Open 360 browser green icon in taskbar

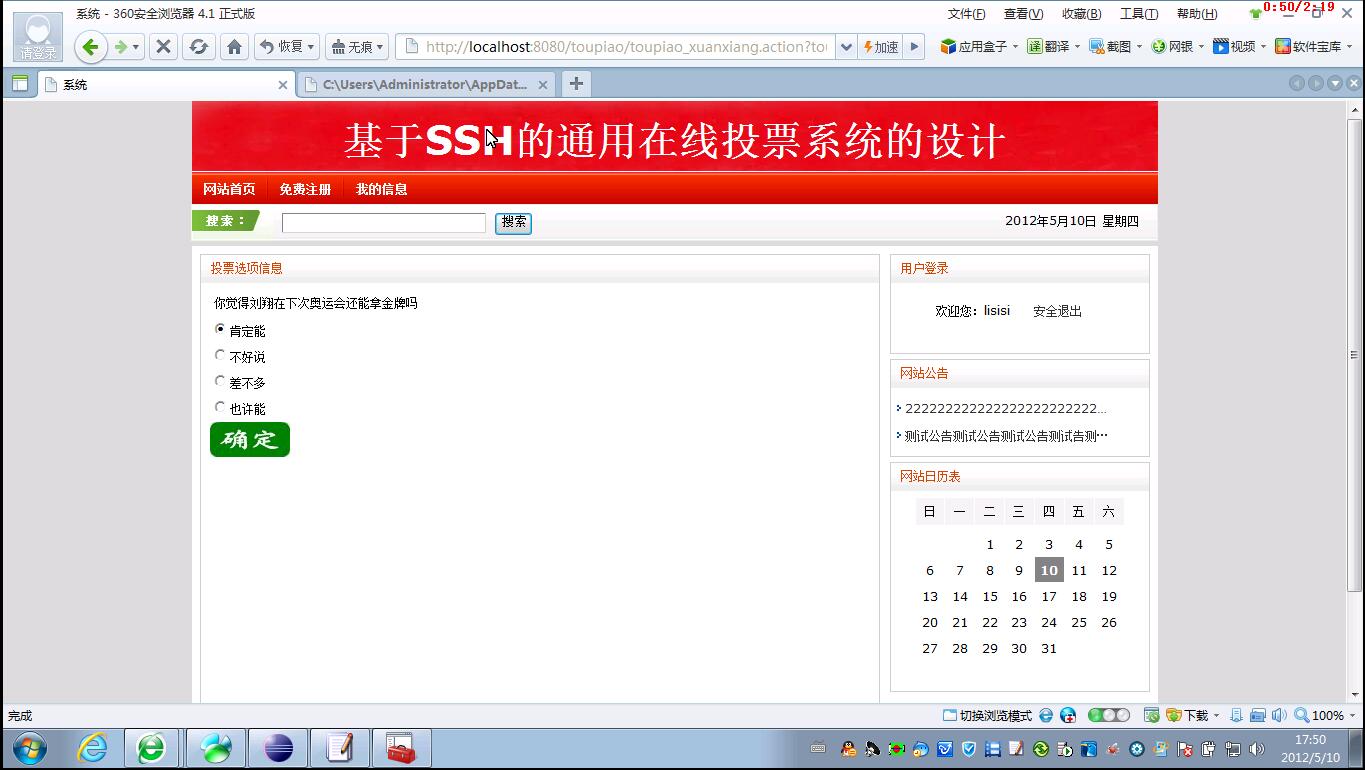point(152,748)
